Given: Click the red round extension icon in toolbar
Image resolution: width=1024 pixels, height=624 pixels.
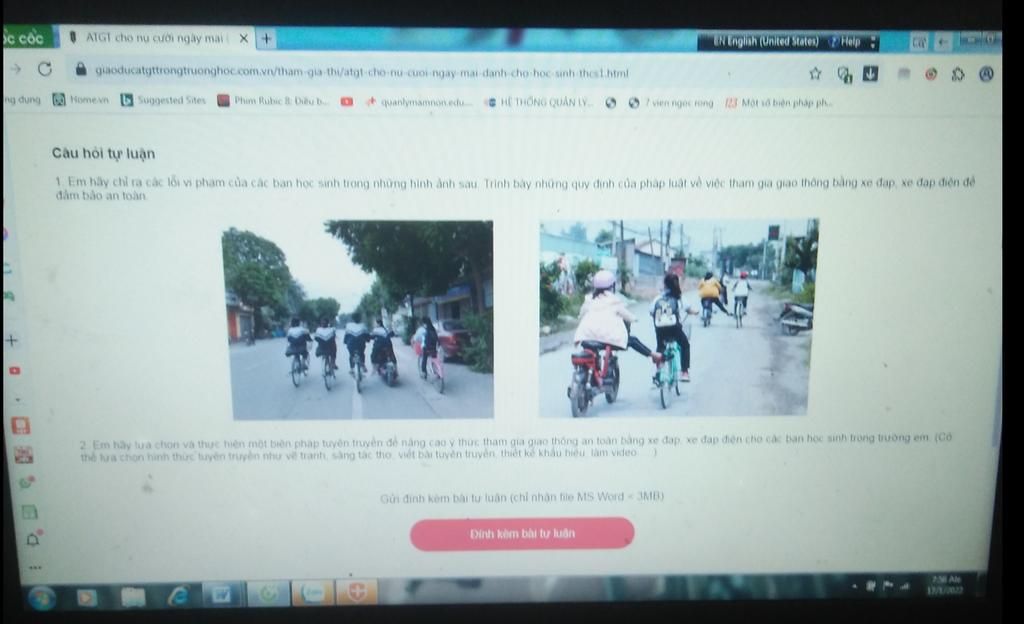Looking at the screenshot, I should (x=931, y=74).
